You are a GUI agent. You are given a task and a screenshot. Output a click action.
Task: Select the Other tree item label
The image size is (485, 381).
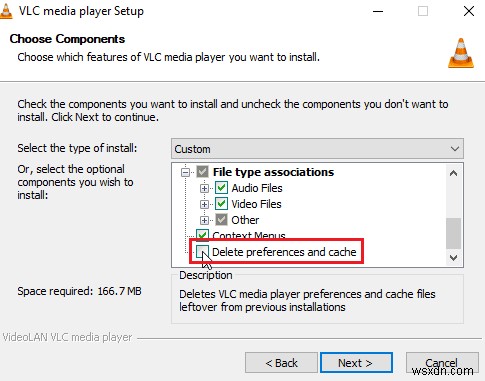245,220
